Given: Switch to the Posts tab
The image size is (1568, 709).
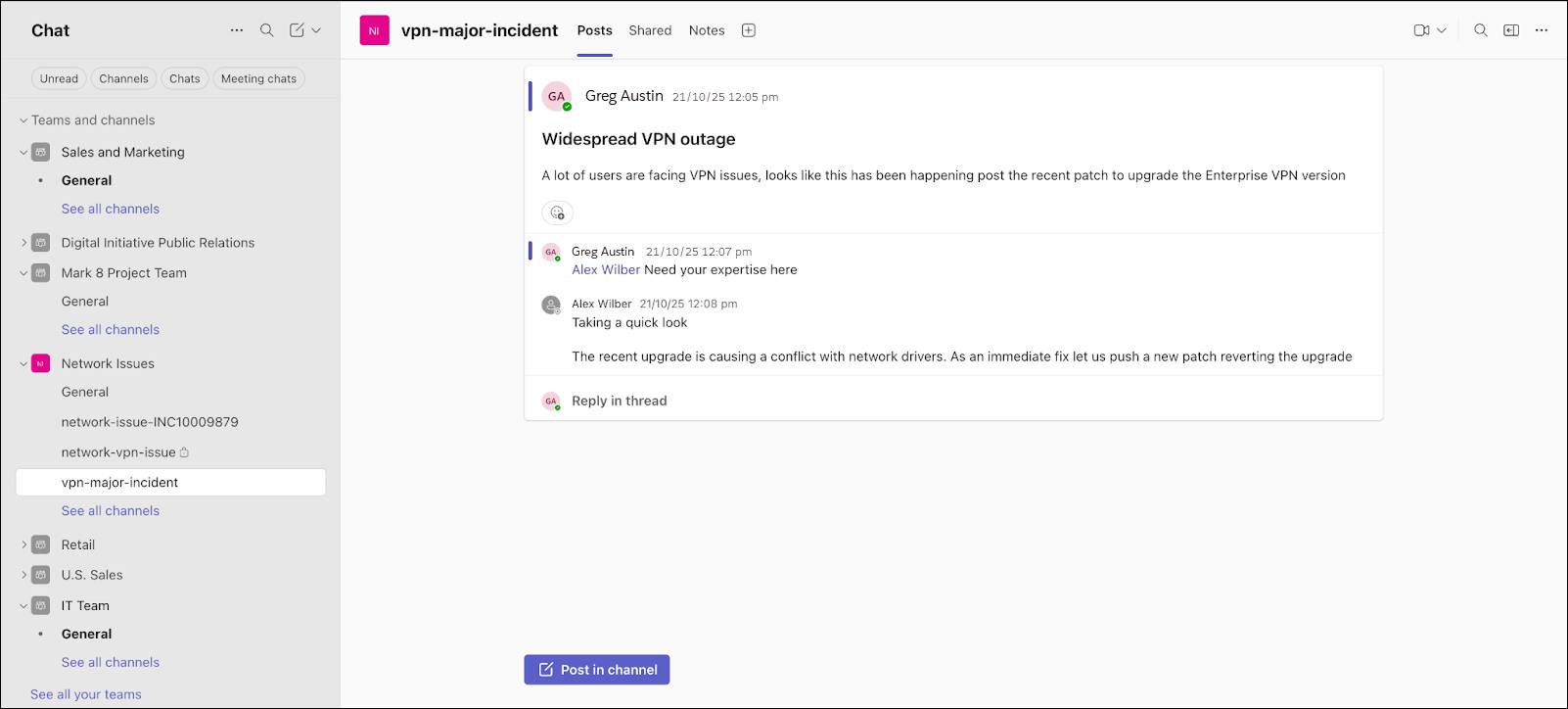Looking at the screenshot, I should [x=594, y=30].
